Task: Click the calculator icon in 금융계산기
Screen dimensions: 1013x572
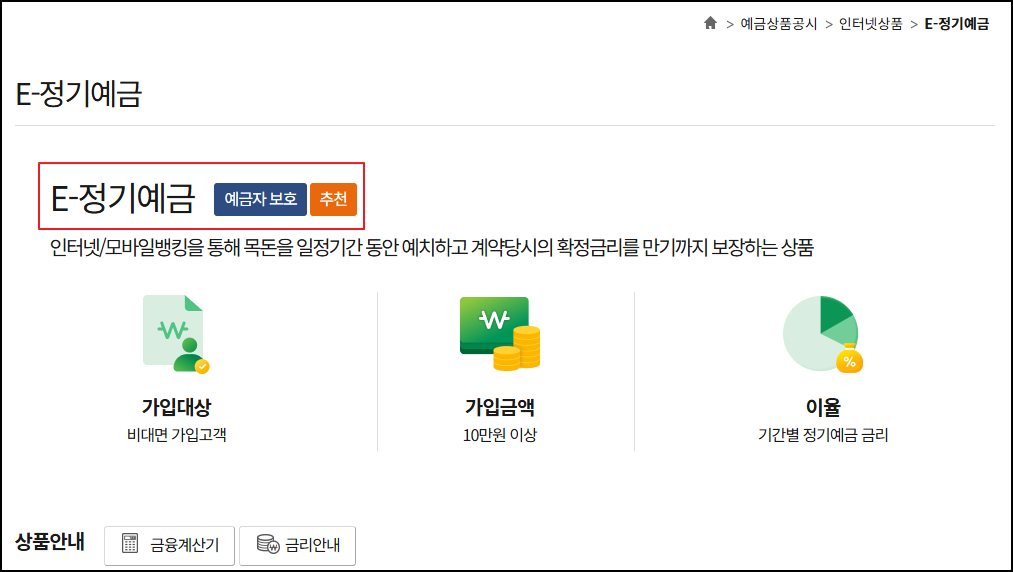Action: [130, 544]
